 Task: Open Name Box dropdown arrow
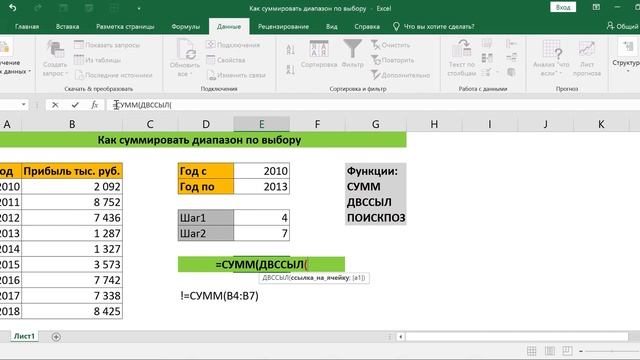pos(24,105)
